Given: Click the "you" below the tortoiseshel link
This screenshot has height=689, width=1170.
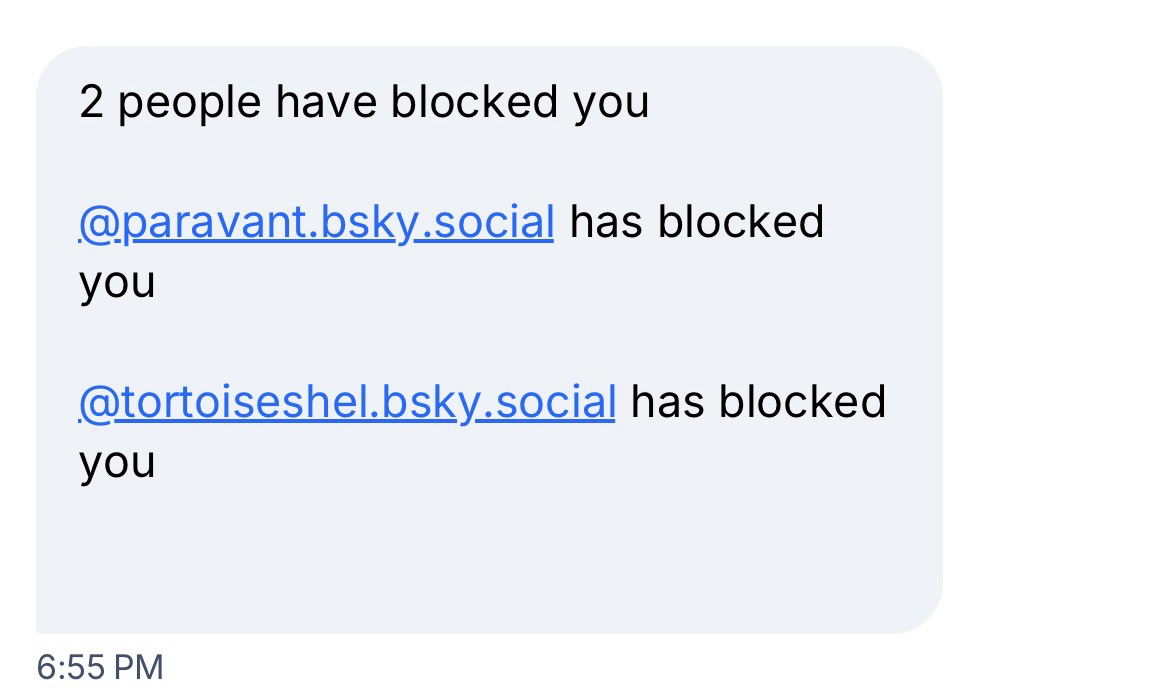Looking at the screenshot, I should pos(117,464).
